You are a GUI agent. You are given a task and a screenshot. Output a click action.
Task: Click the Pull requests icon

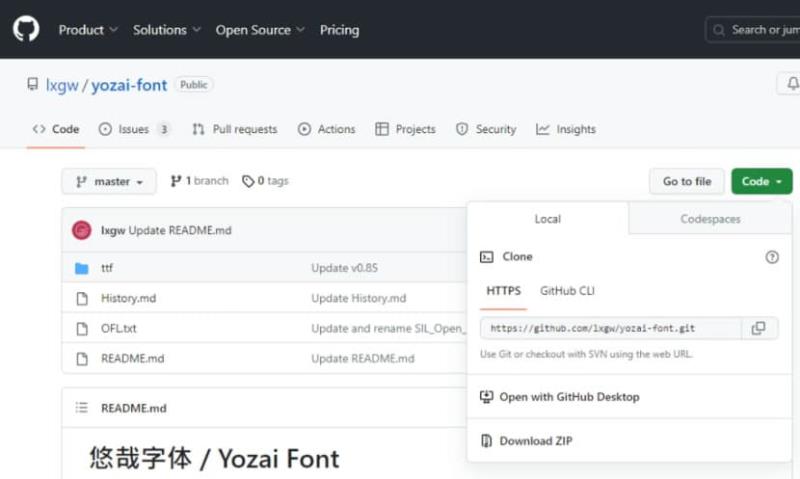click(x=198, y=129)
